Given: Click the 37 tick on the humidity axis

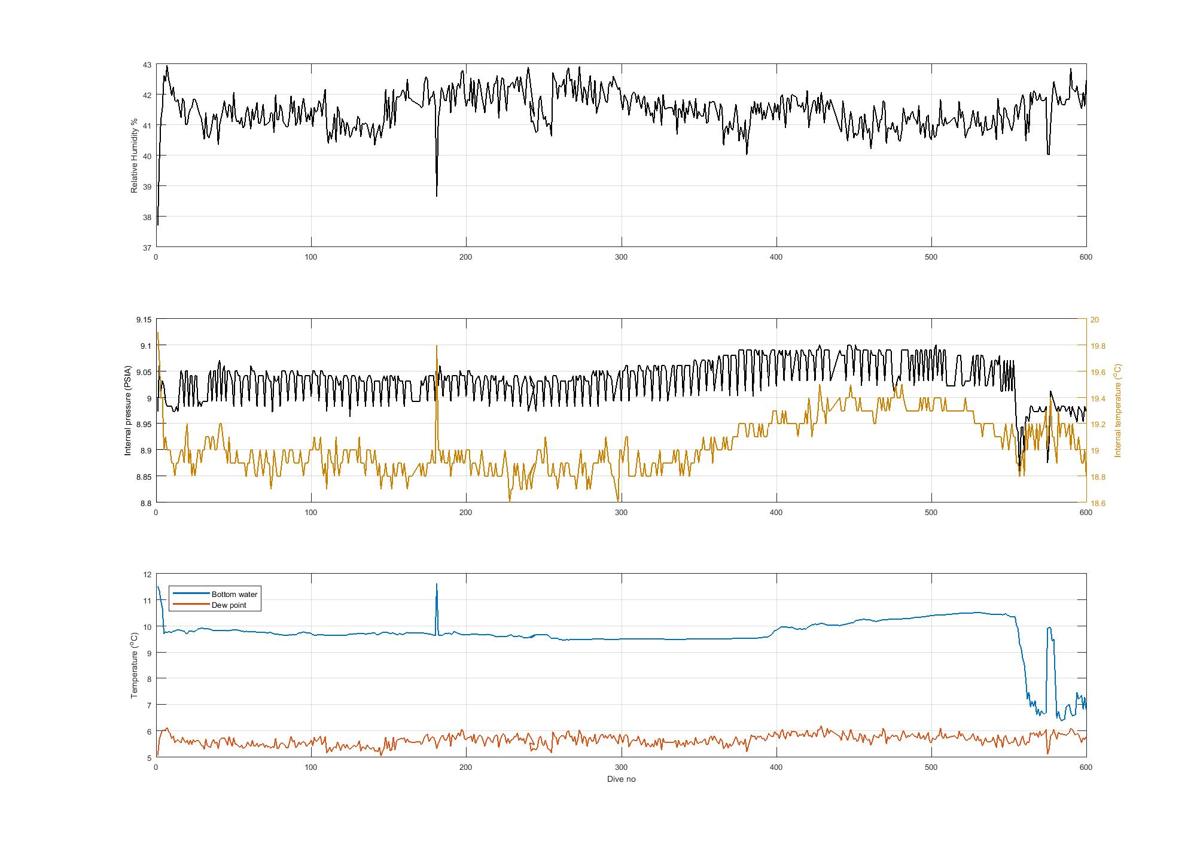Looking at the screenshot, I should coord(147,247).
